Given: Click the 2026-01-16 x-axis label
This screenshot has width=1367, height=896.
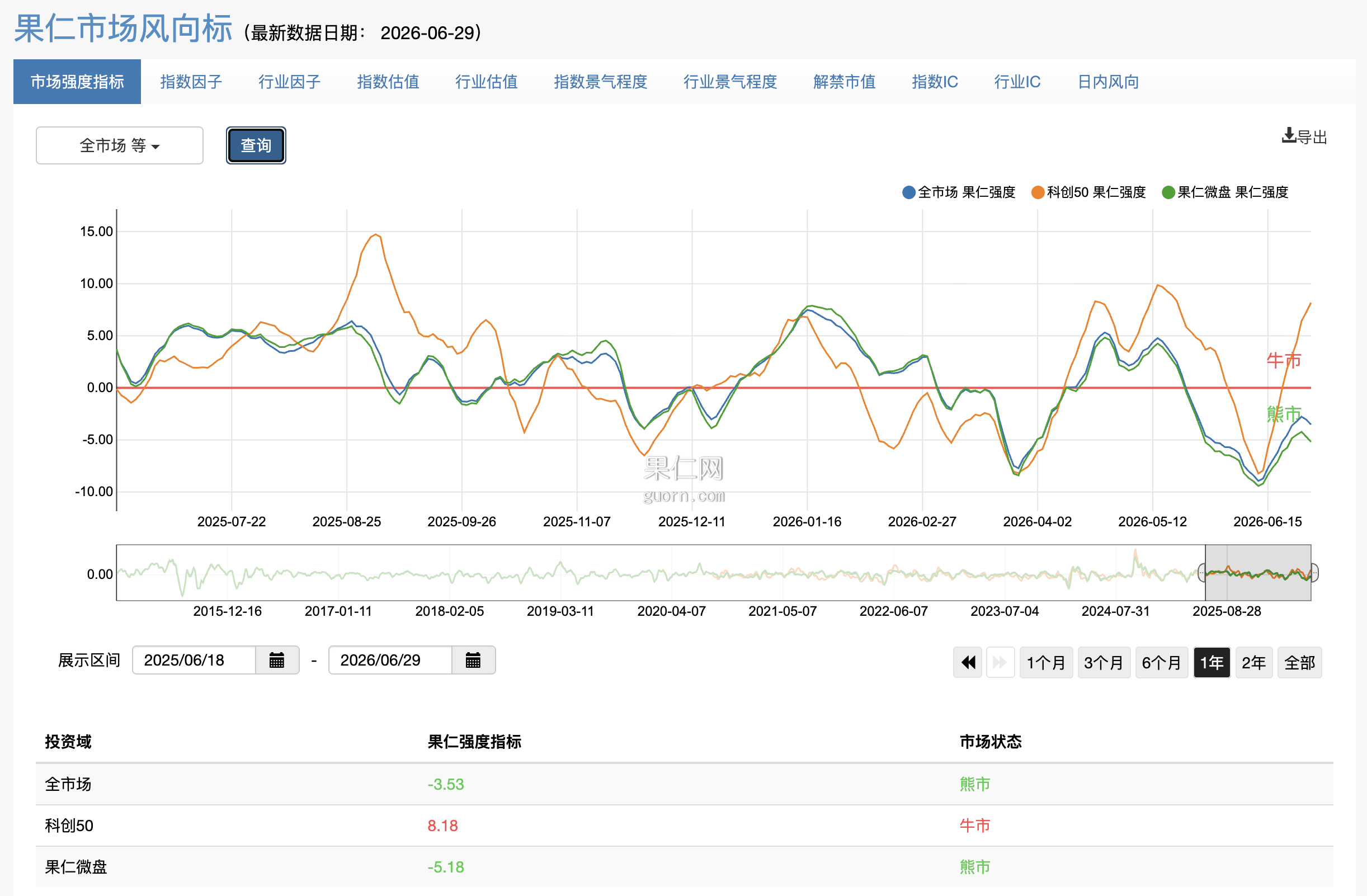Looking at the screenshot, I should (807, 521).
